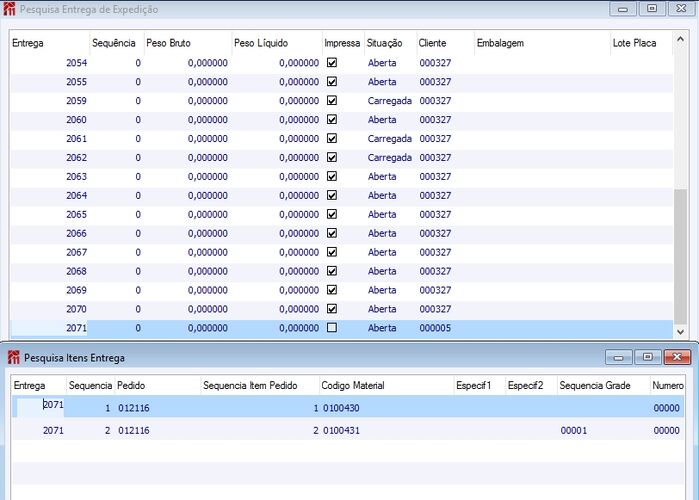Maximize the Pesquisa Itens Entrega window
Viewport: 699px width, 500px height.
tap(647, 357)
